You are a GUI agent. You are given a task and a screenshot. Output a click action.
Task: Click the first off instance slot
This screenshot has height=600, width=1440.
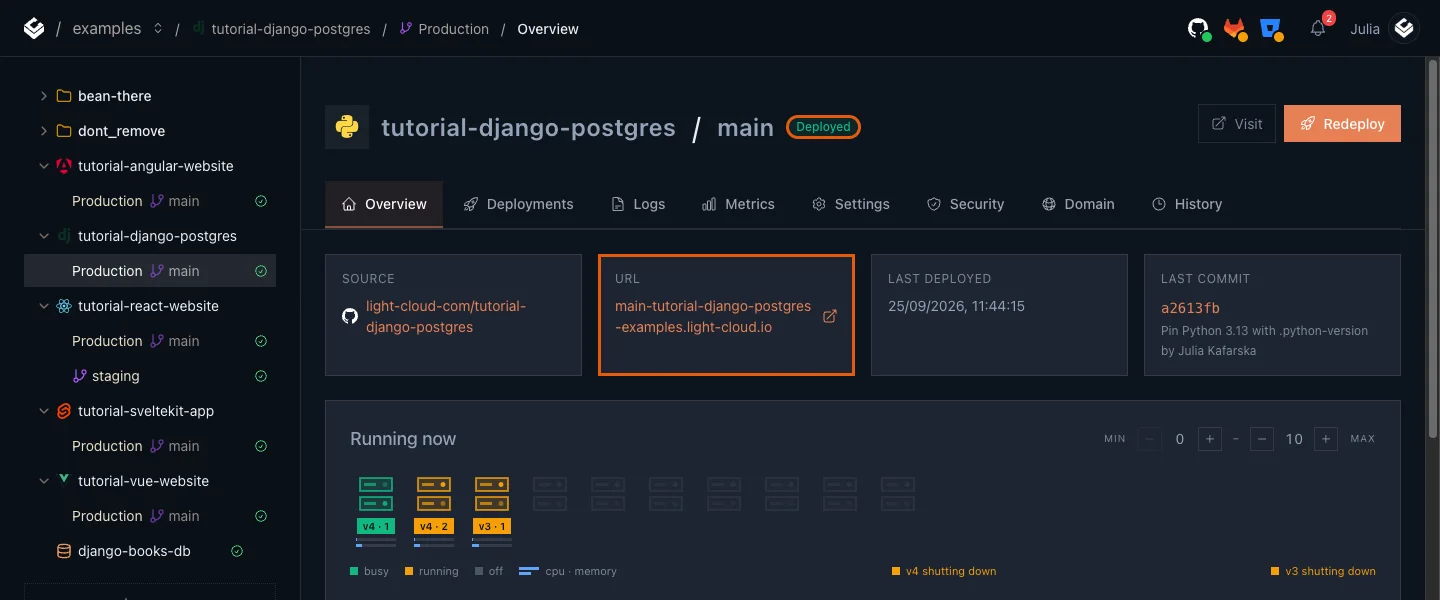click(x=550, y=494)
